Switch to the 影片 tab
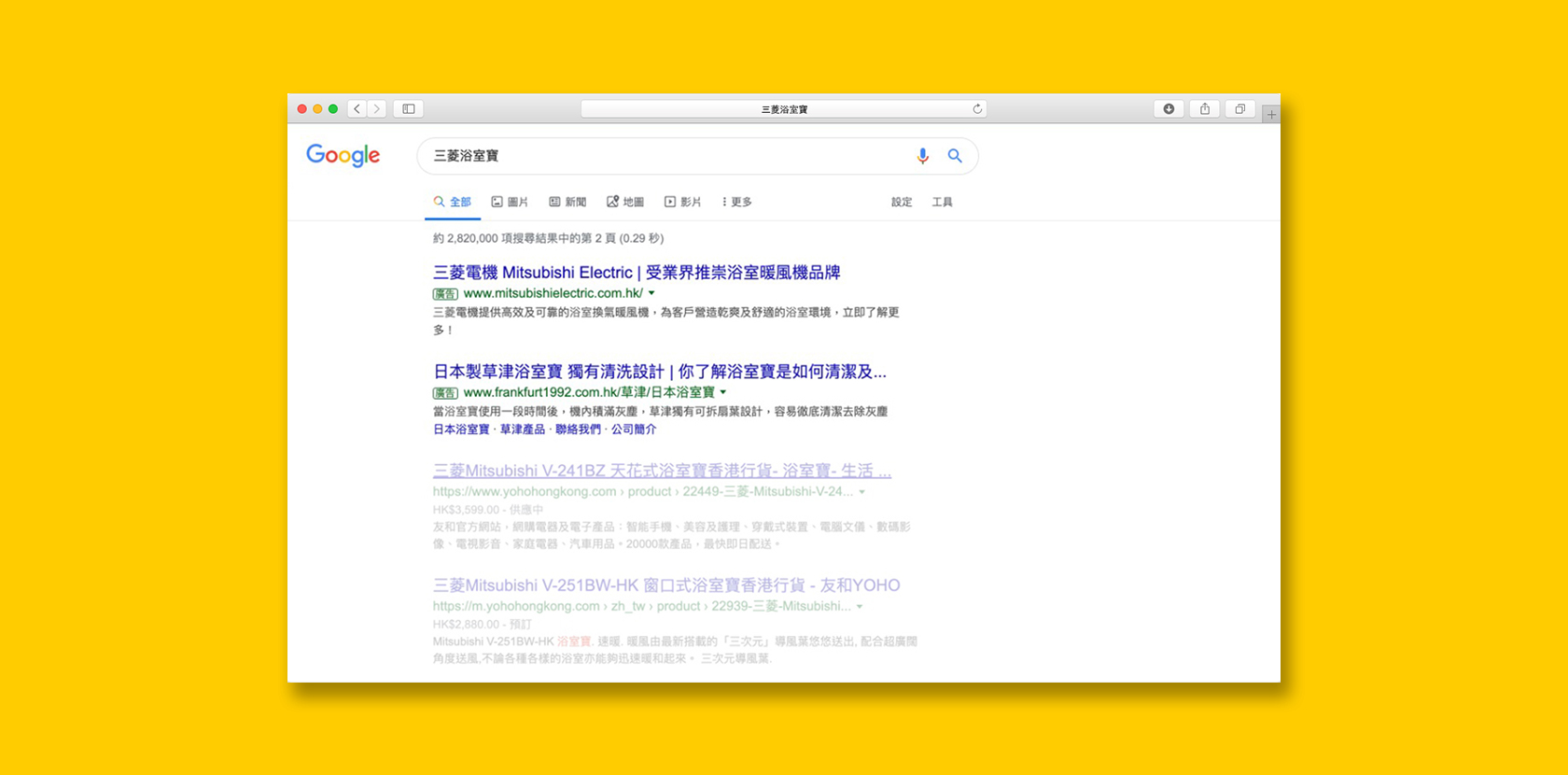Viewport: 1568px width, 775px height. click(x=682, y=202)
